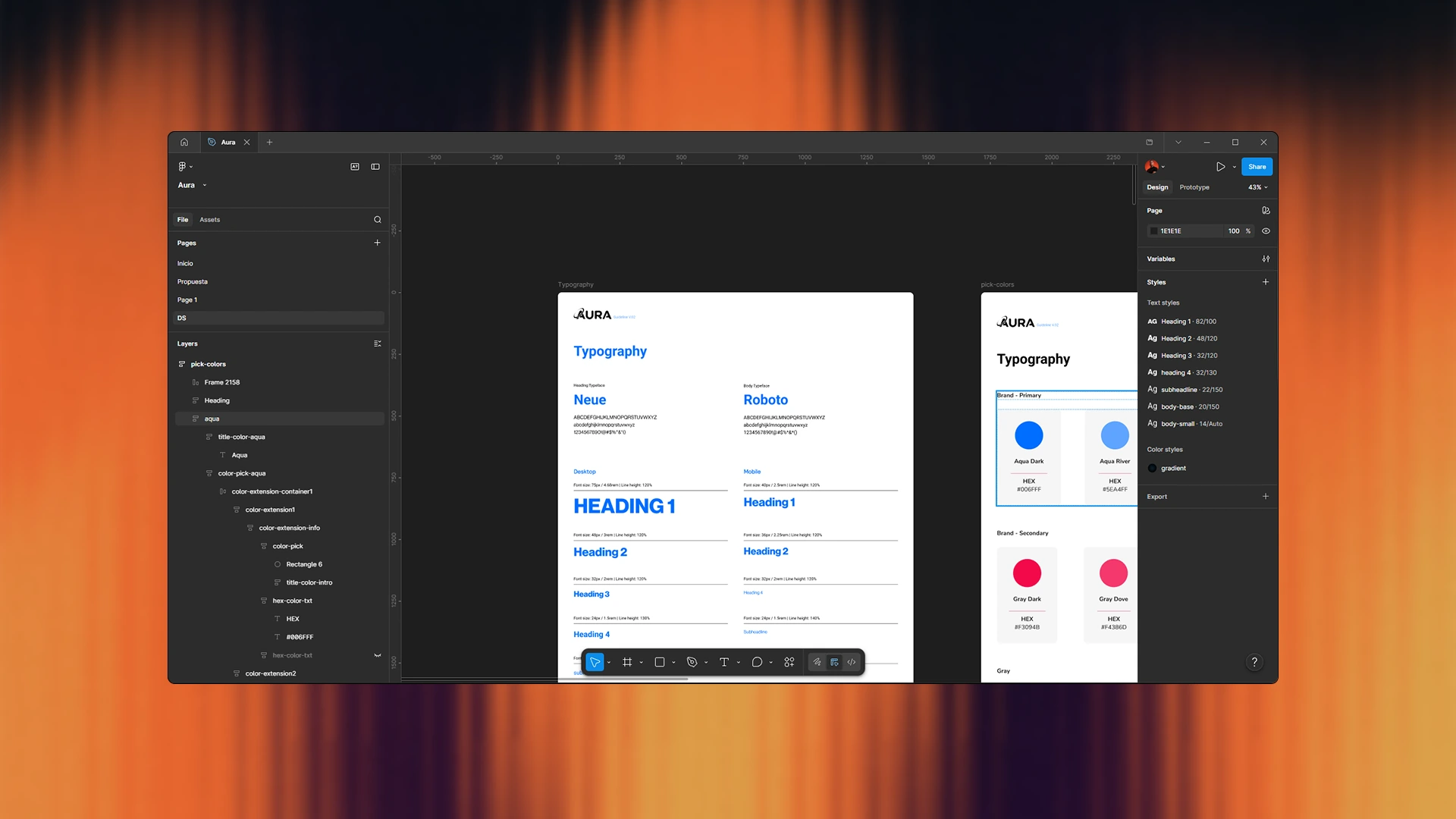Open the Aura file name dropdown

(x=205, y=185)
